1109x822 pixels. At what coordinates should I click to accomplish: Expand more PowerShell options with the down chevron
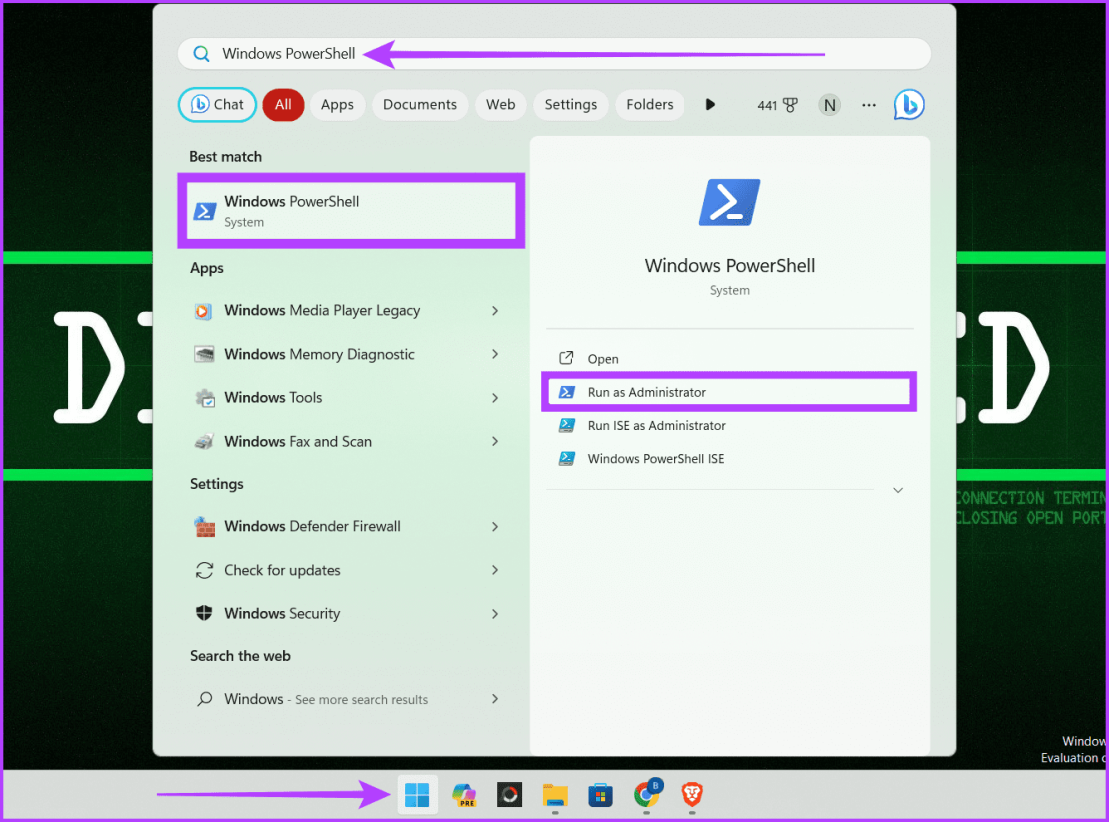point(897,490)
